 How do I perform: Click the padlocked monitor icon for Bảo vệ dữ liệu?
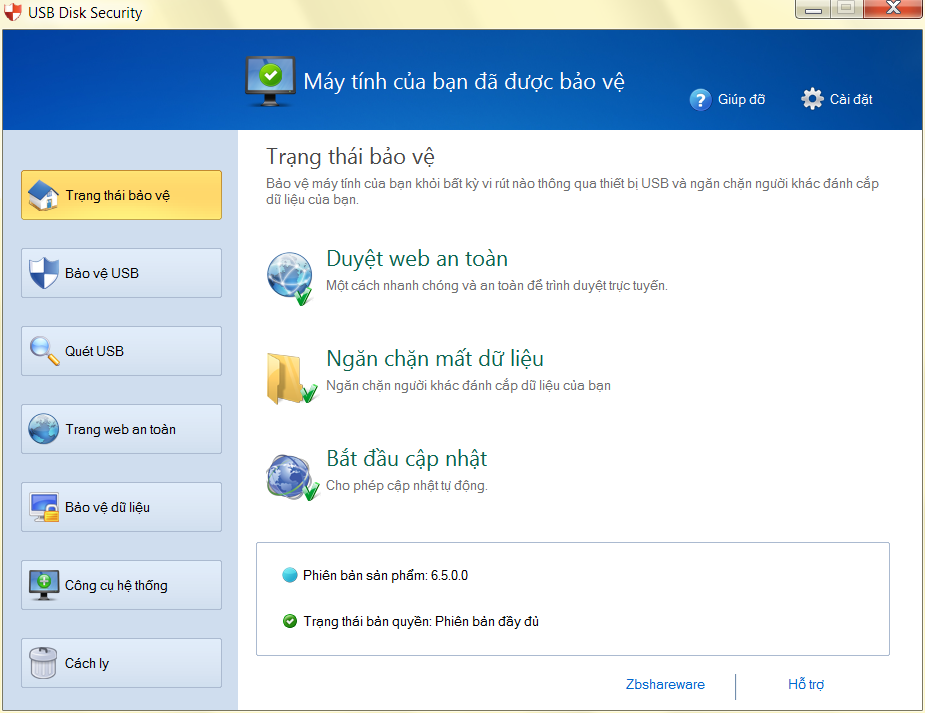(x=44, y=507)
